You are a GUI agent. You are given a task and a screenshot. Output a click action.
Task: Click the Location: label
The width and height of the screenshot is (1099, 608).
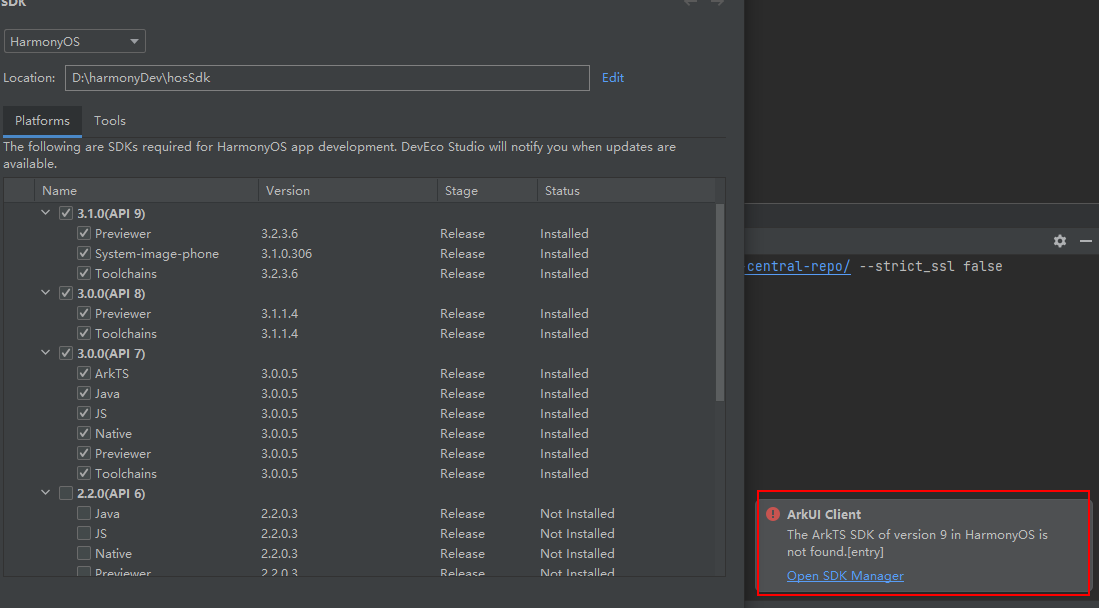[x=29, y=78]
